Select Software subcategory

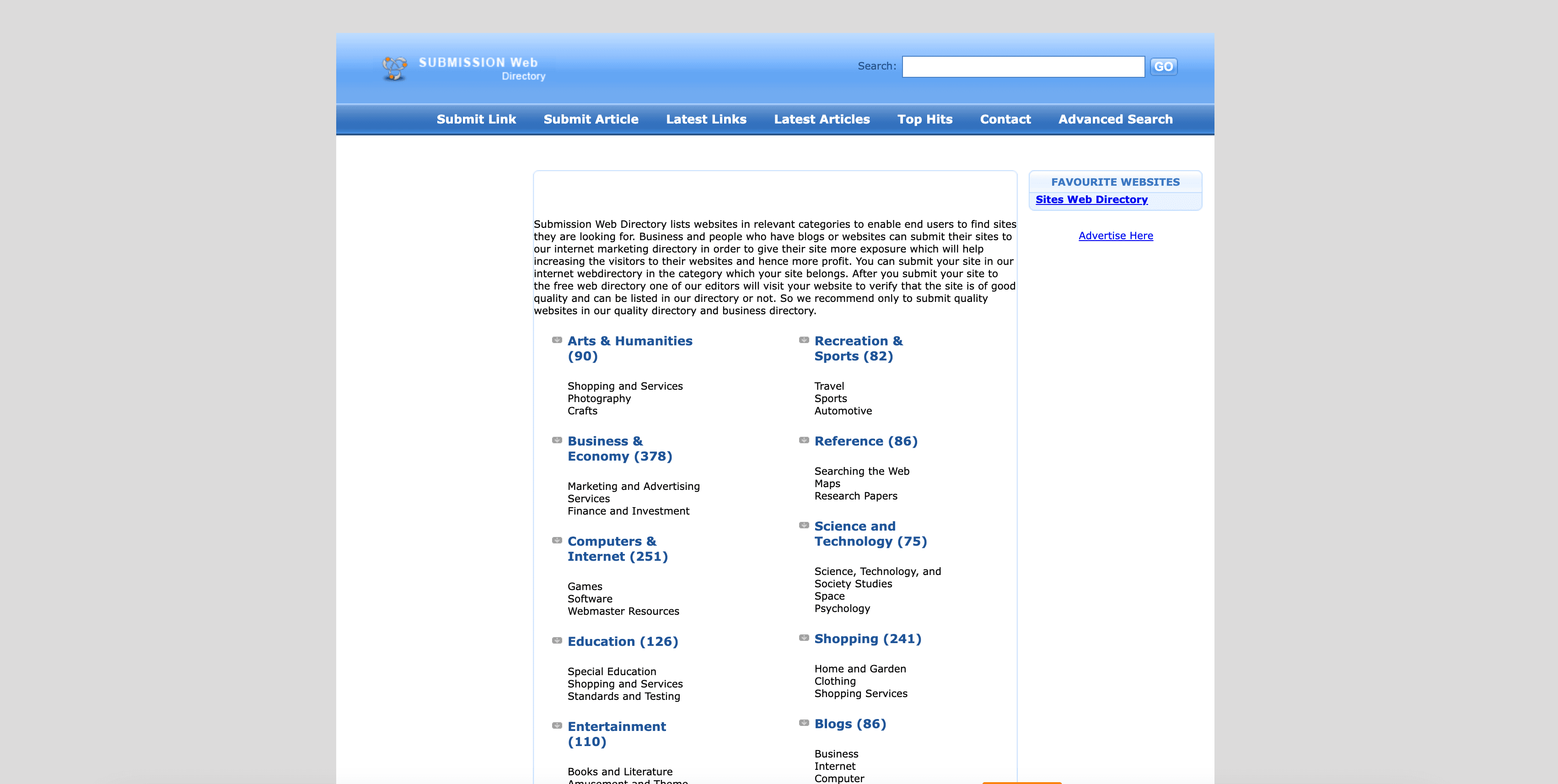coord(590,599)
